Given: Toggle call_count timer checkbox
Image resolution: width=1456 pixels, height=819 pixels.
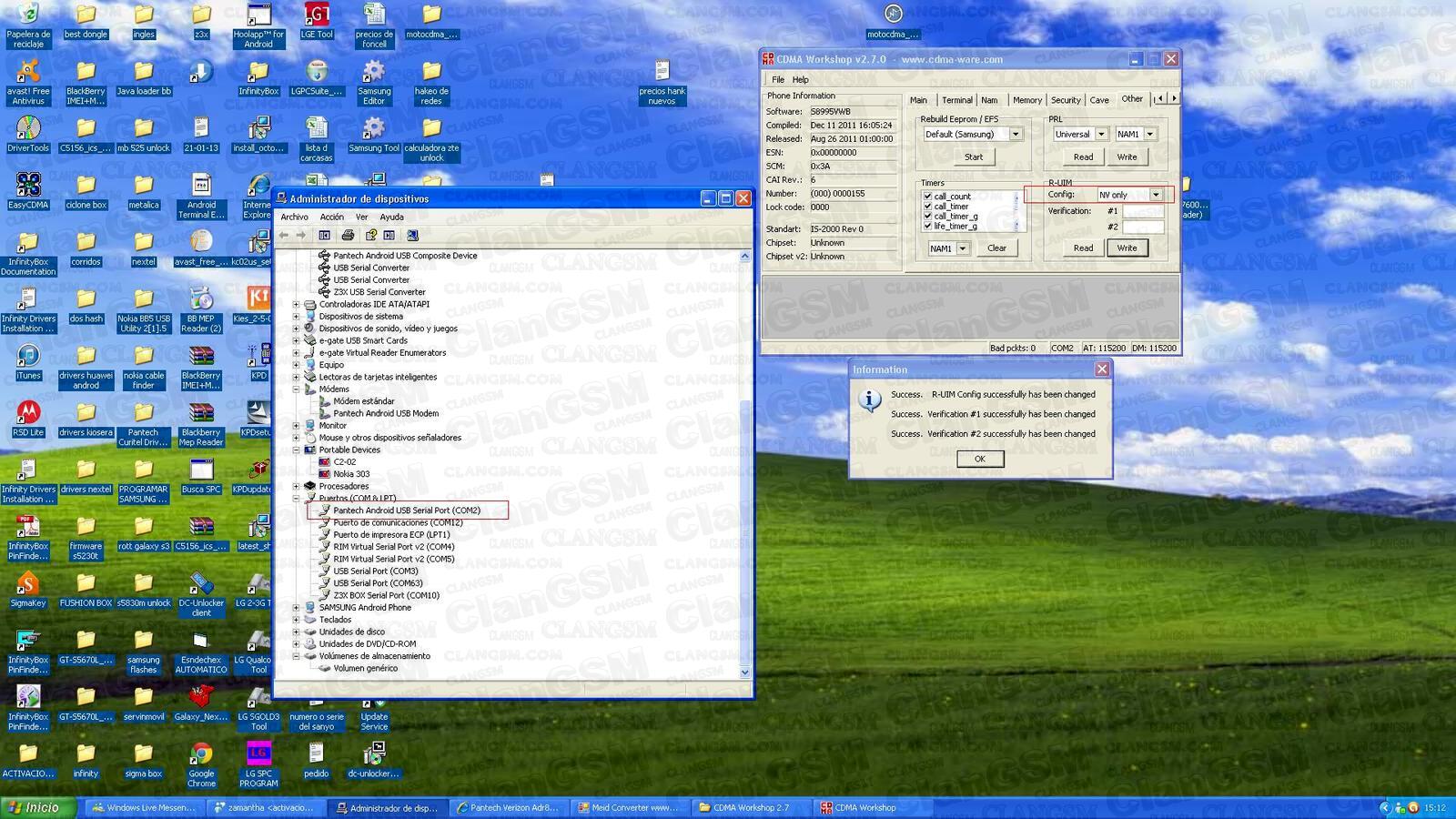Looking at the screenshot, I should [927, 197].
